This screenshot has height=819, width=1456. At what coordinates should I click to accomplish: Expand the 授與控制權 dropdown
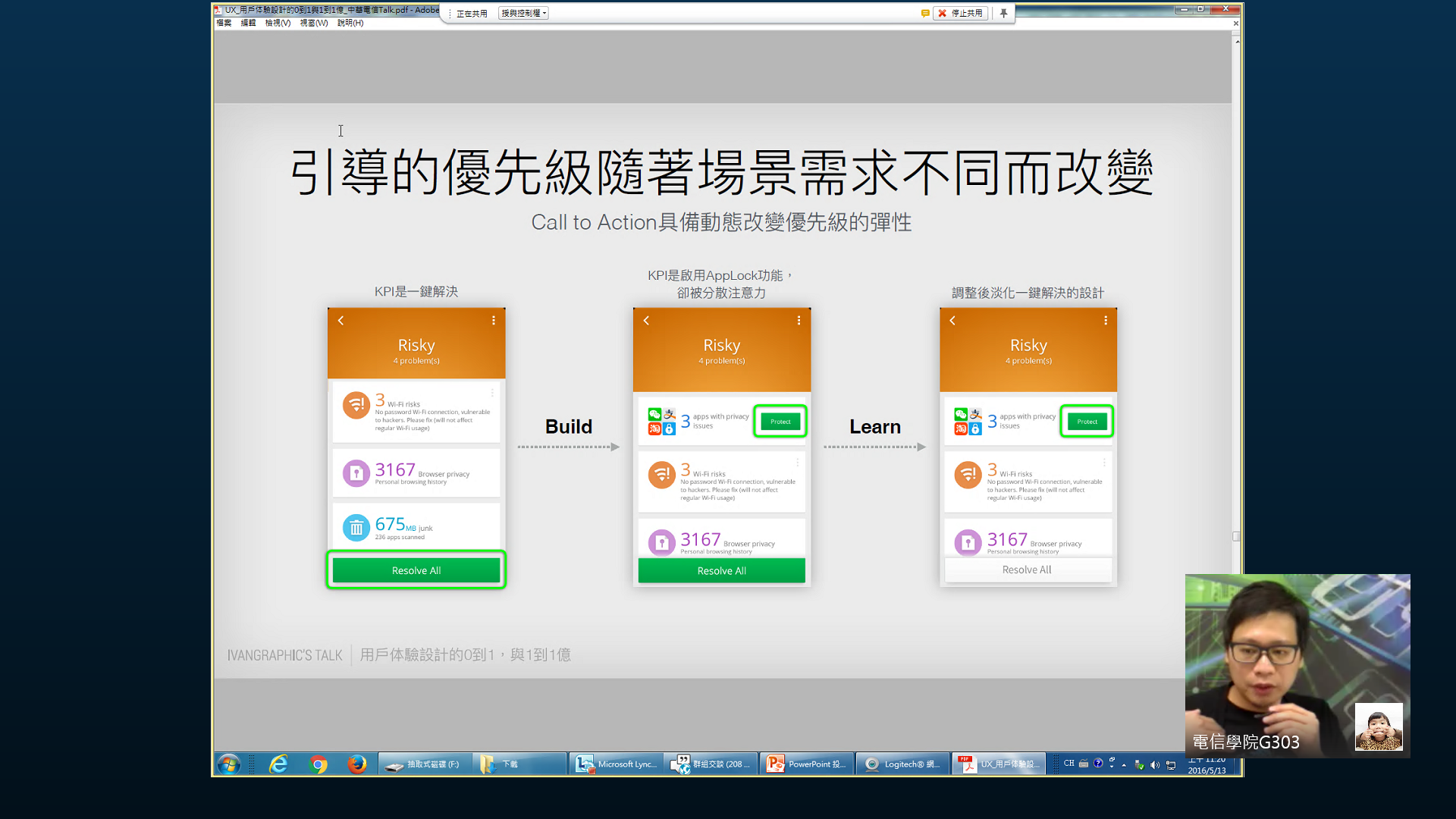pyautogui.click(x=524, y=13)
